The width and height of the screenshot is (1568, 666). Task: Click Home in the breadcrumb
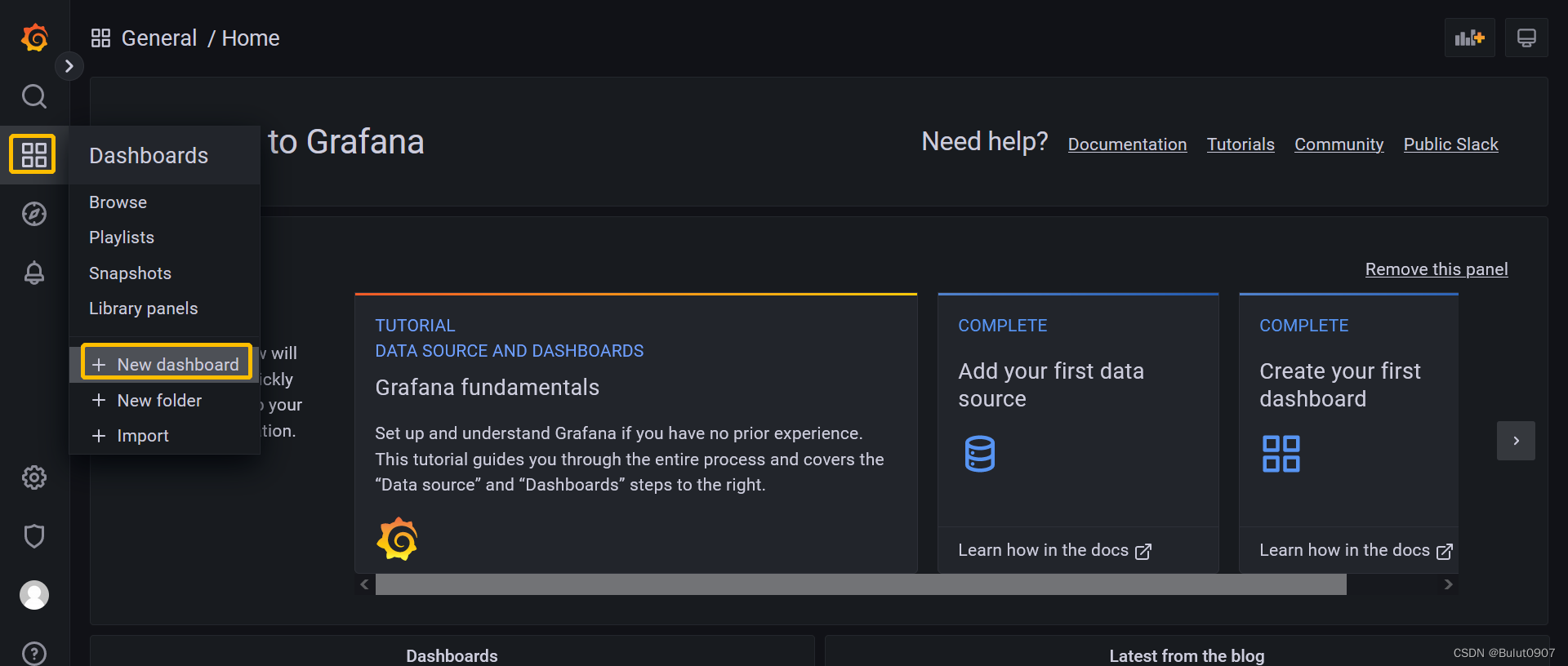coord(251,38)
